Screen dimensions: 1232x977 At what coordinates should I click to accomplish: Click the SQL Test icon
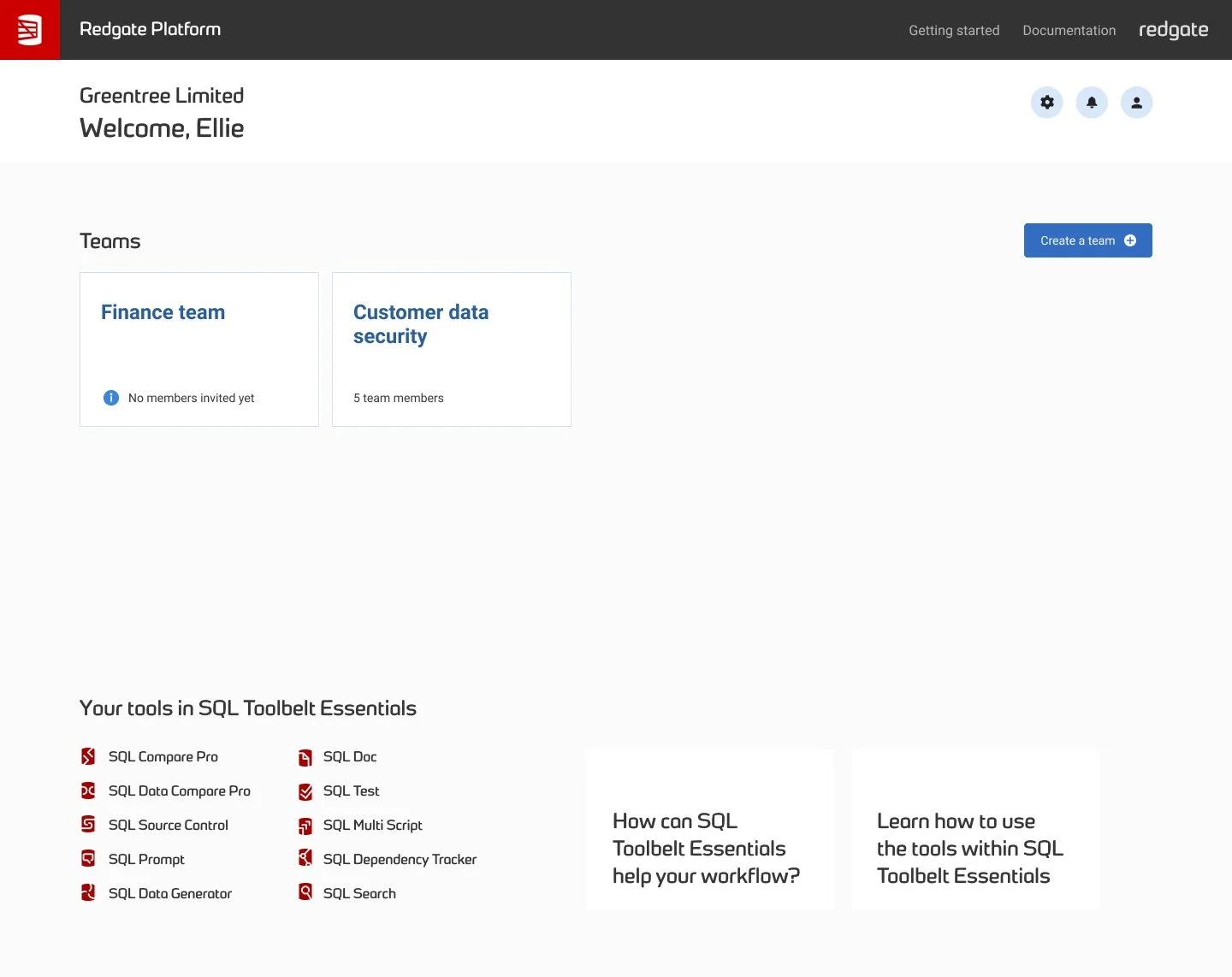pyautogui.click(x=305, y=791)
